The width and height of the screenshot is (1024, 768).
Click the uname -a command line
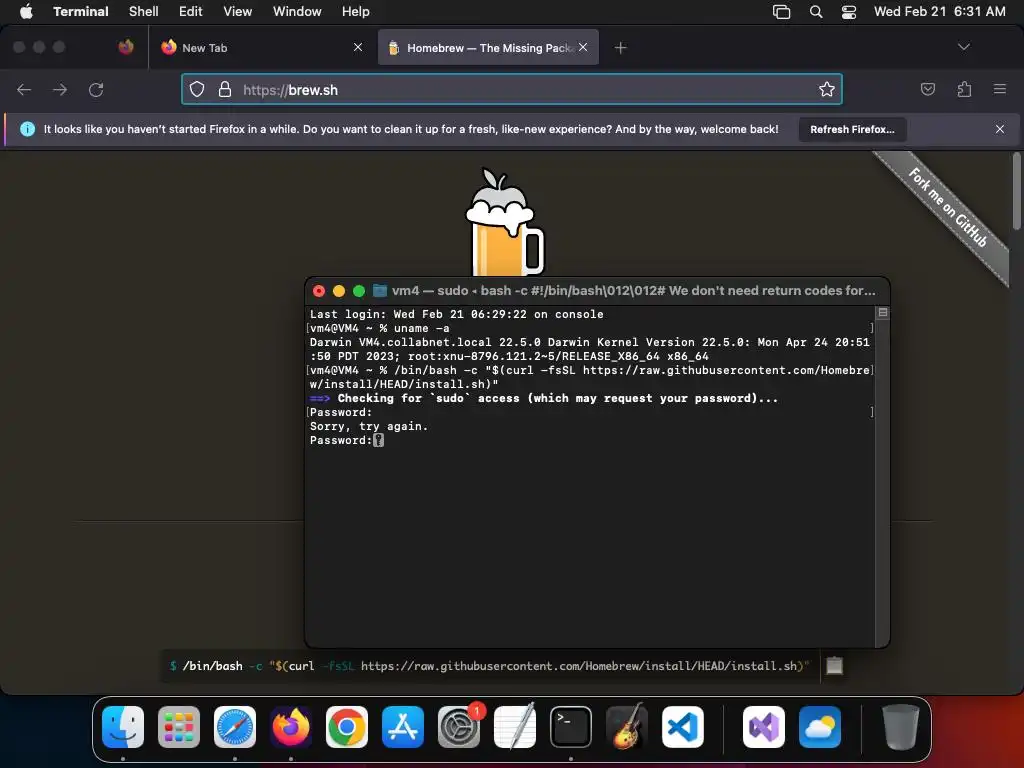(x=379, y=328)
